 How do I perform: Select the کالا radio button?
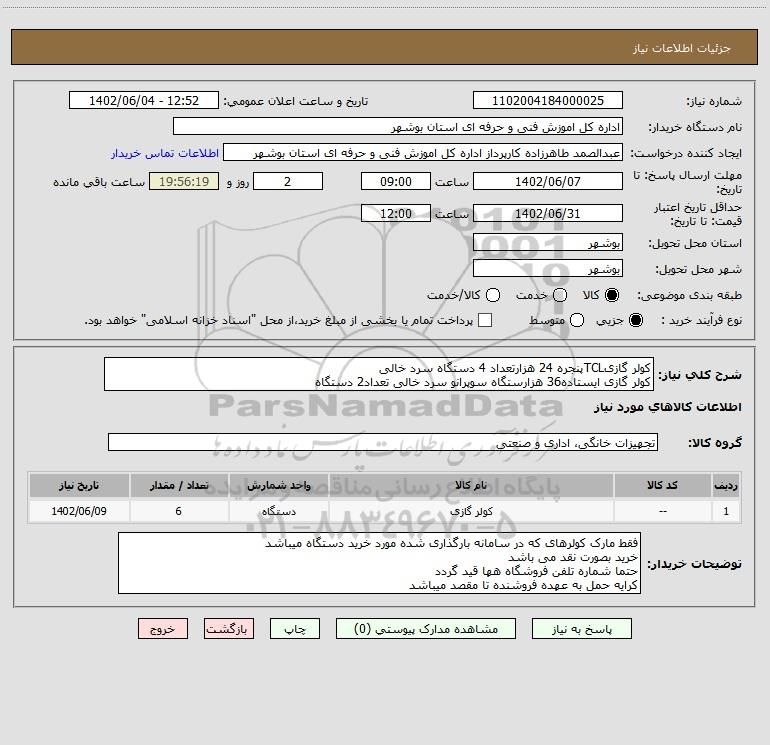pyautogui.click(x=612, y=295)
